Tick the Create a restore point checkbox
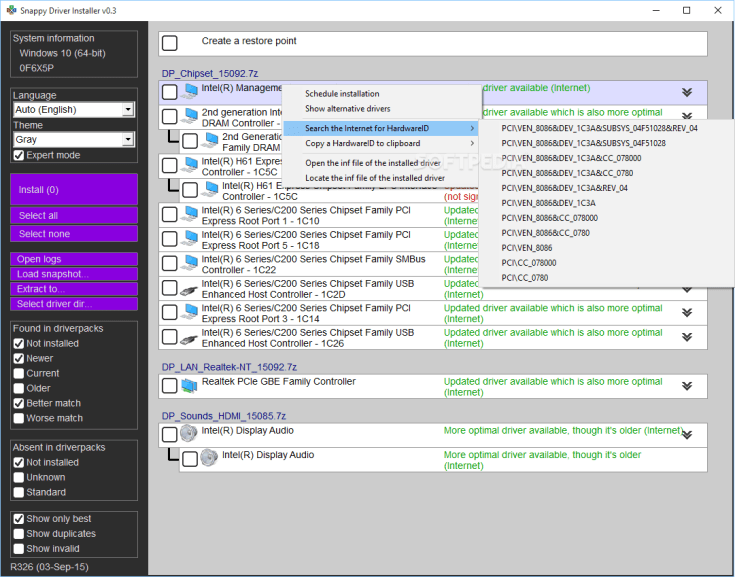 (170, 43)
